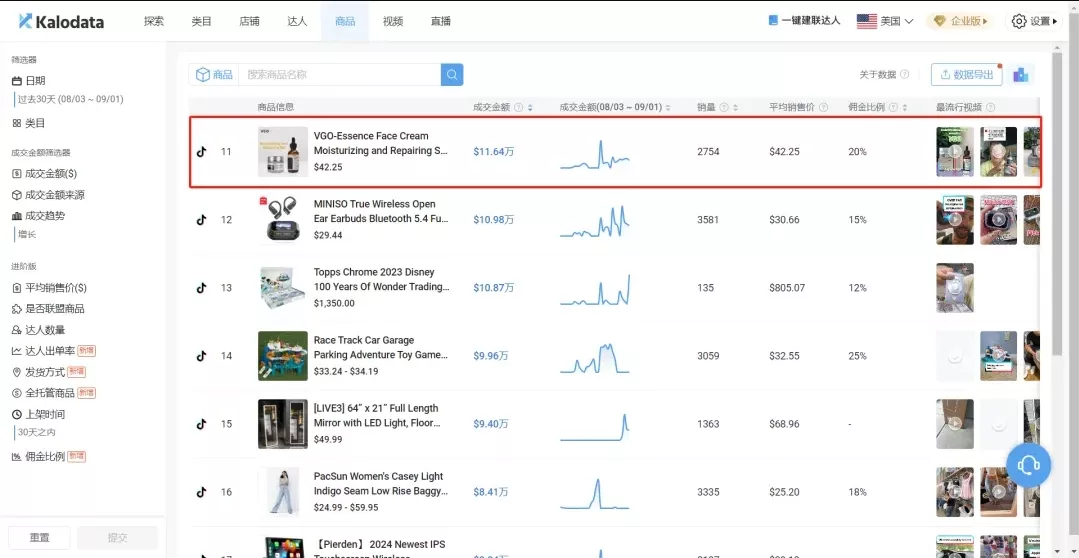Click the clock icon beside 上架时间

pyautogui.click(x=17, y=414)
